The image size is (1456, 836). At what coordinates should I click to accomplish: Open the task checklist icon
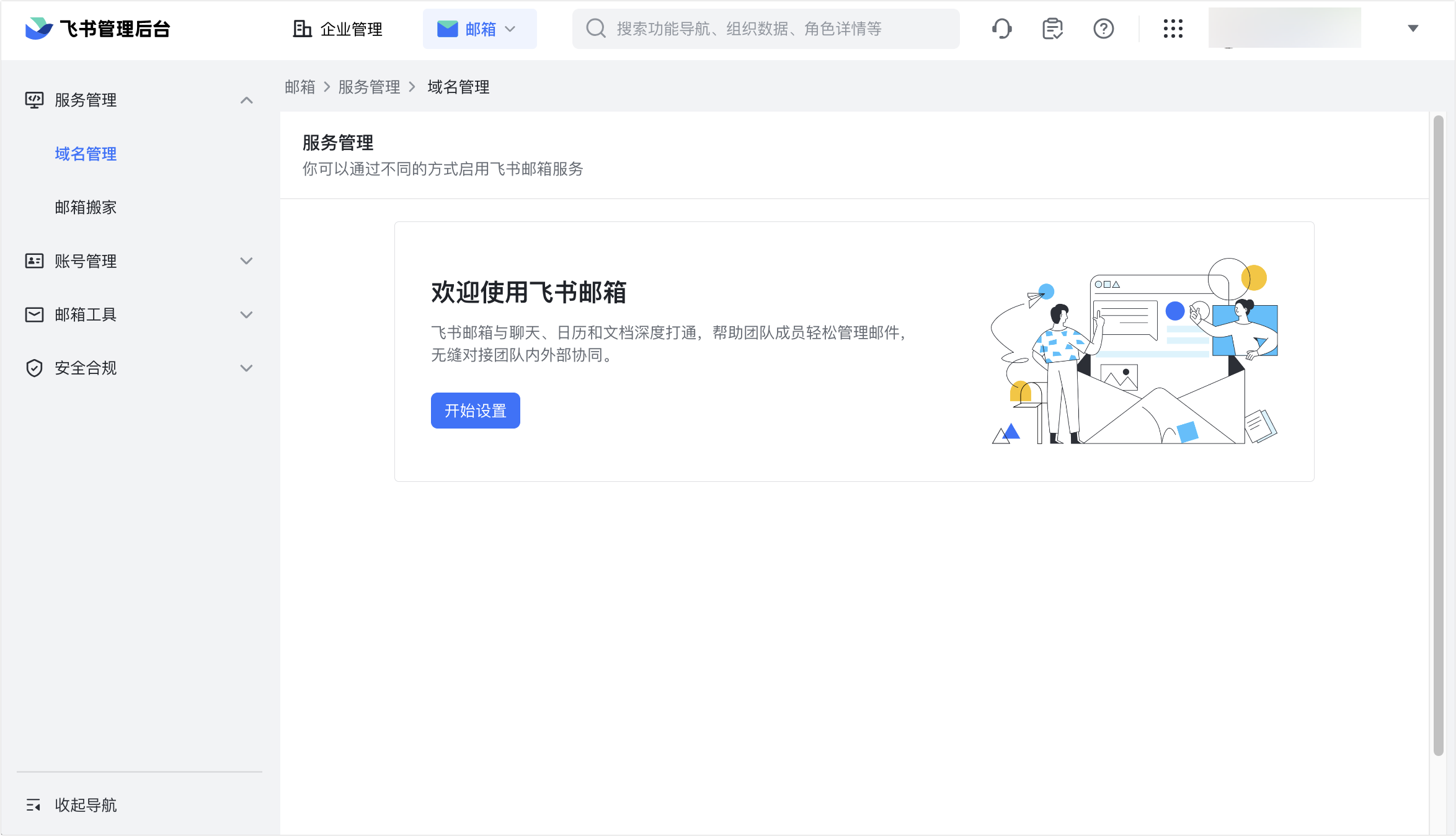pos(1052,29)
